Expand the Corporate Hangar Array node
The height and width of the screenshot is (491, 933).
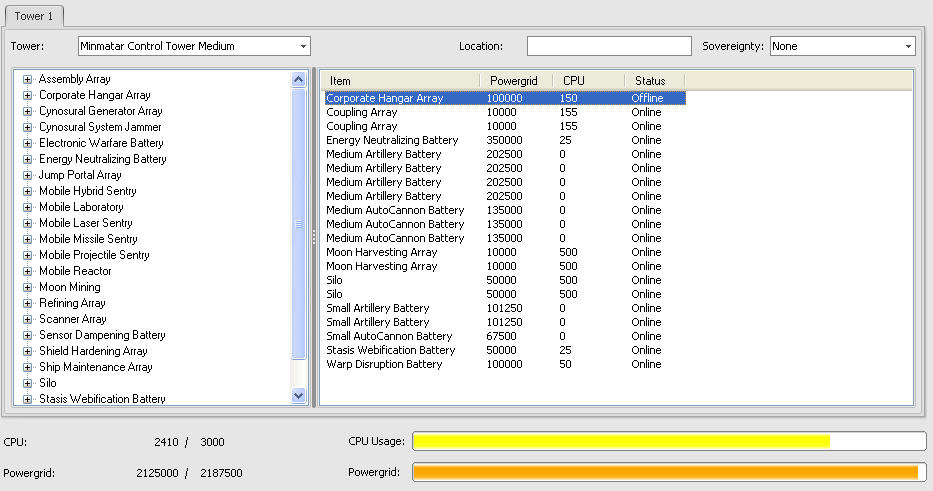(x=28, y=95)
